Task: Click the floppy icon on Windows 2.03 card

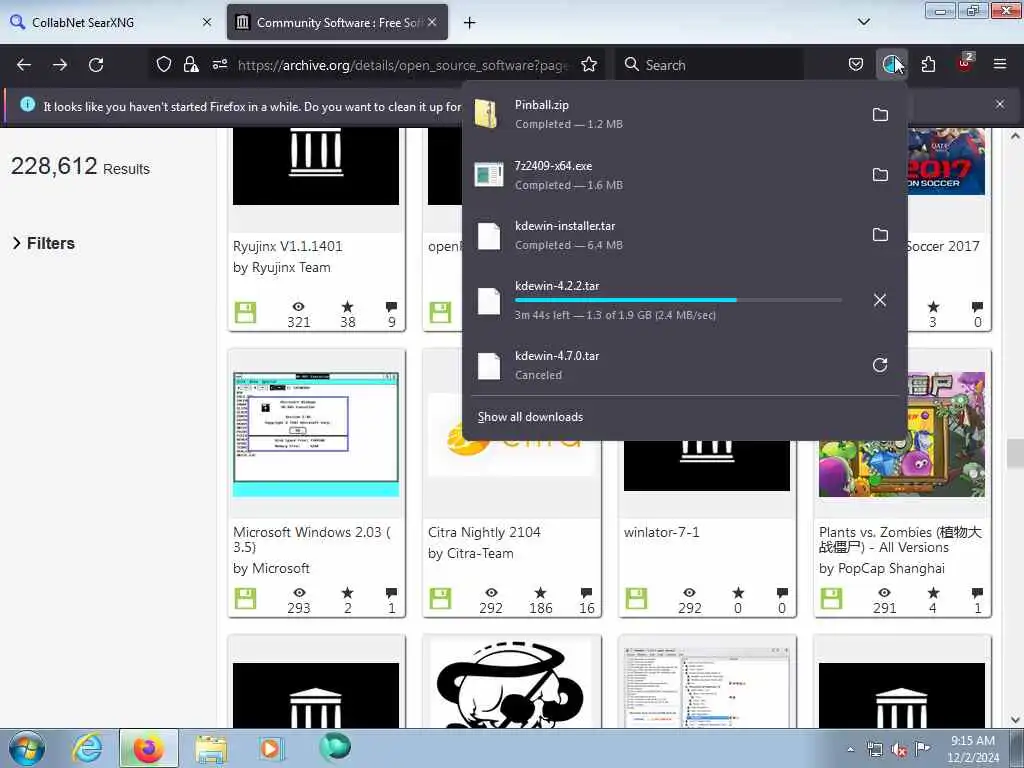Action: (246, 598)
